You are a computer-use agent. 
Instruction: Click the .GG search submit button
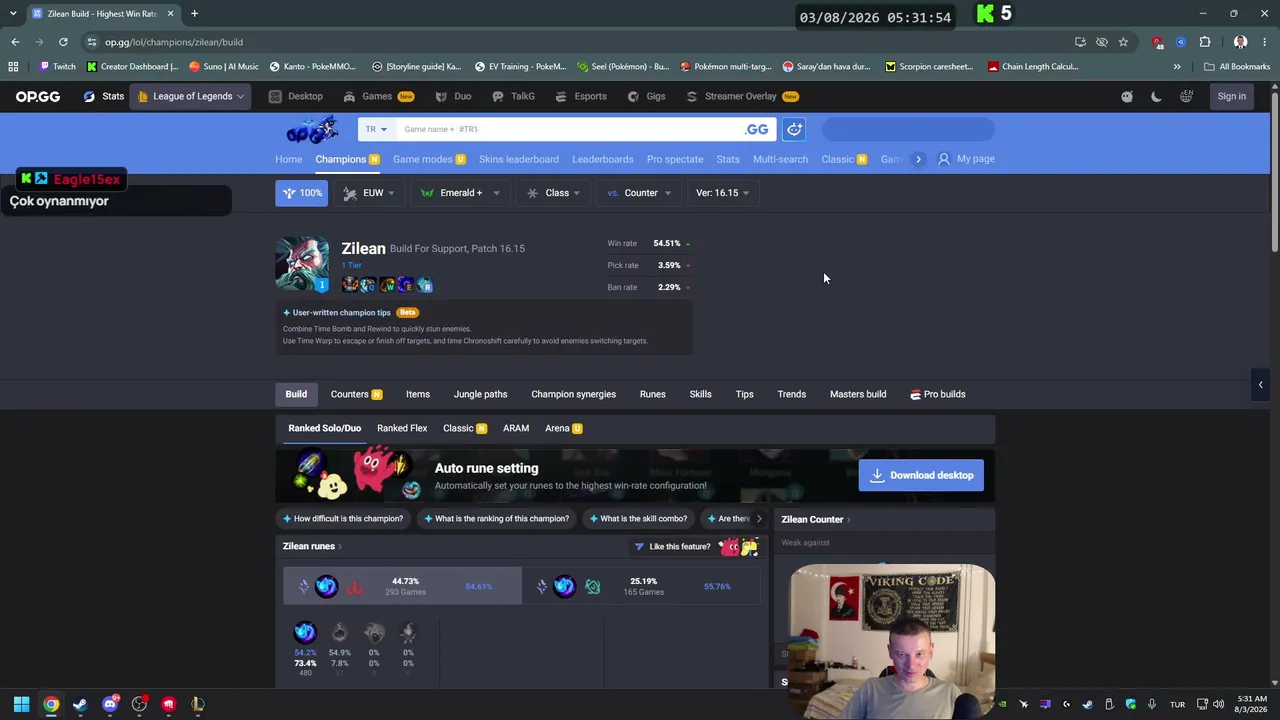757,129
